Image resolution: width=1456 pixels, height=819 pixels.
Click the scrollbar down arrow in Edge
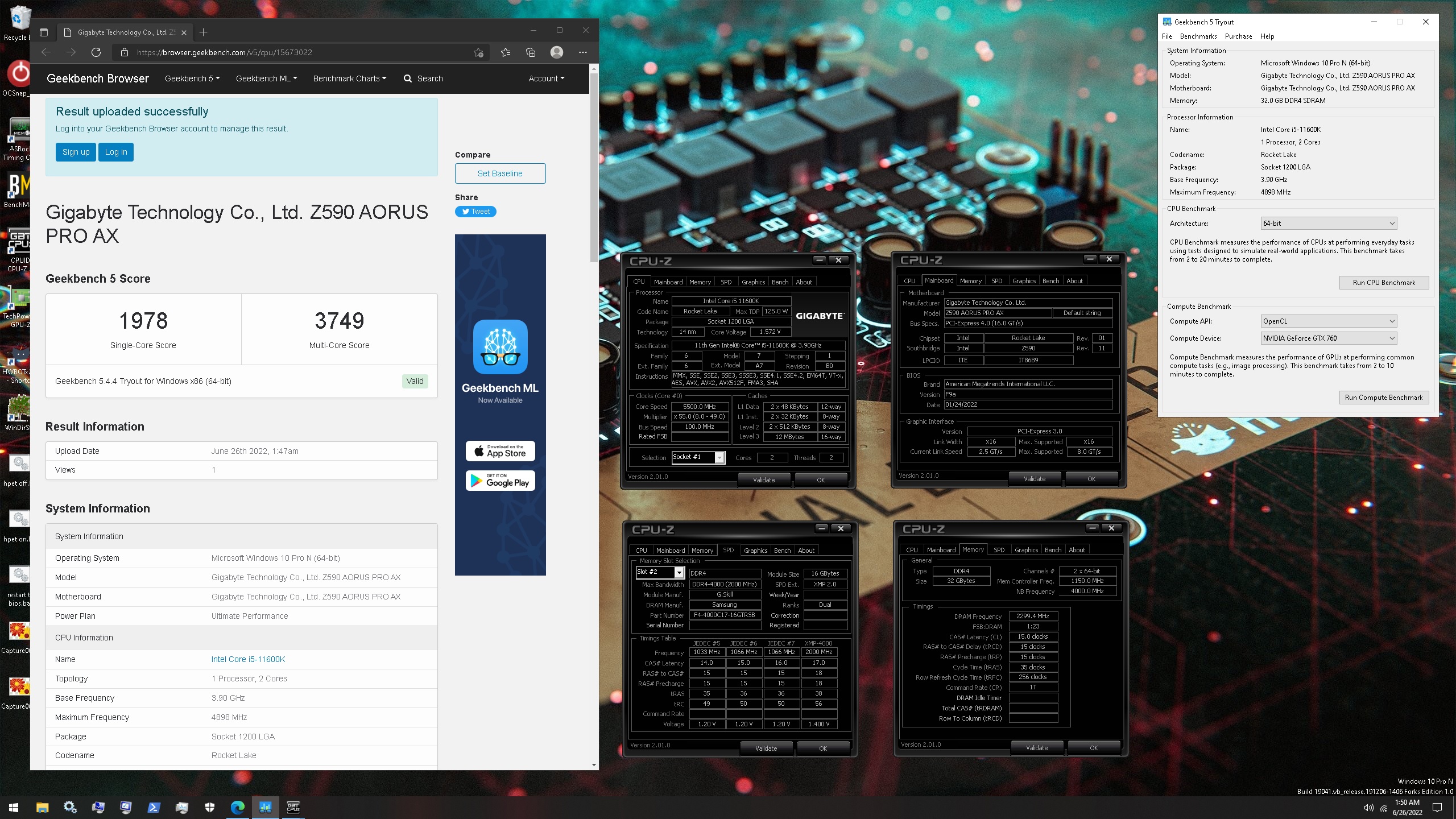tap(594, 765)
